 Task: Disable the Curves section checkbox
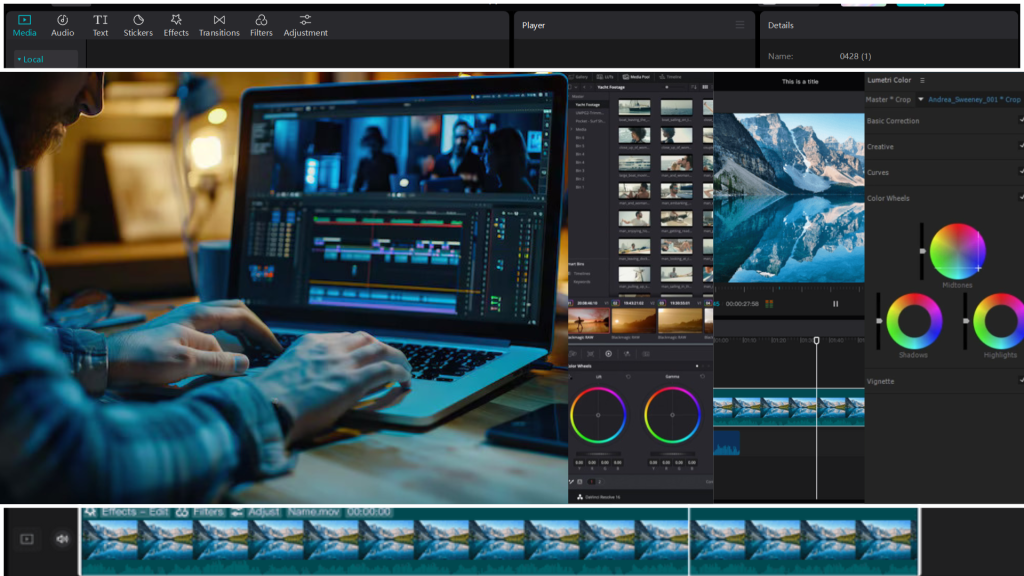1020,172
